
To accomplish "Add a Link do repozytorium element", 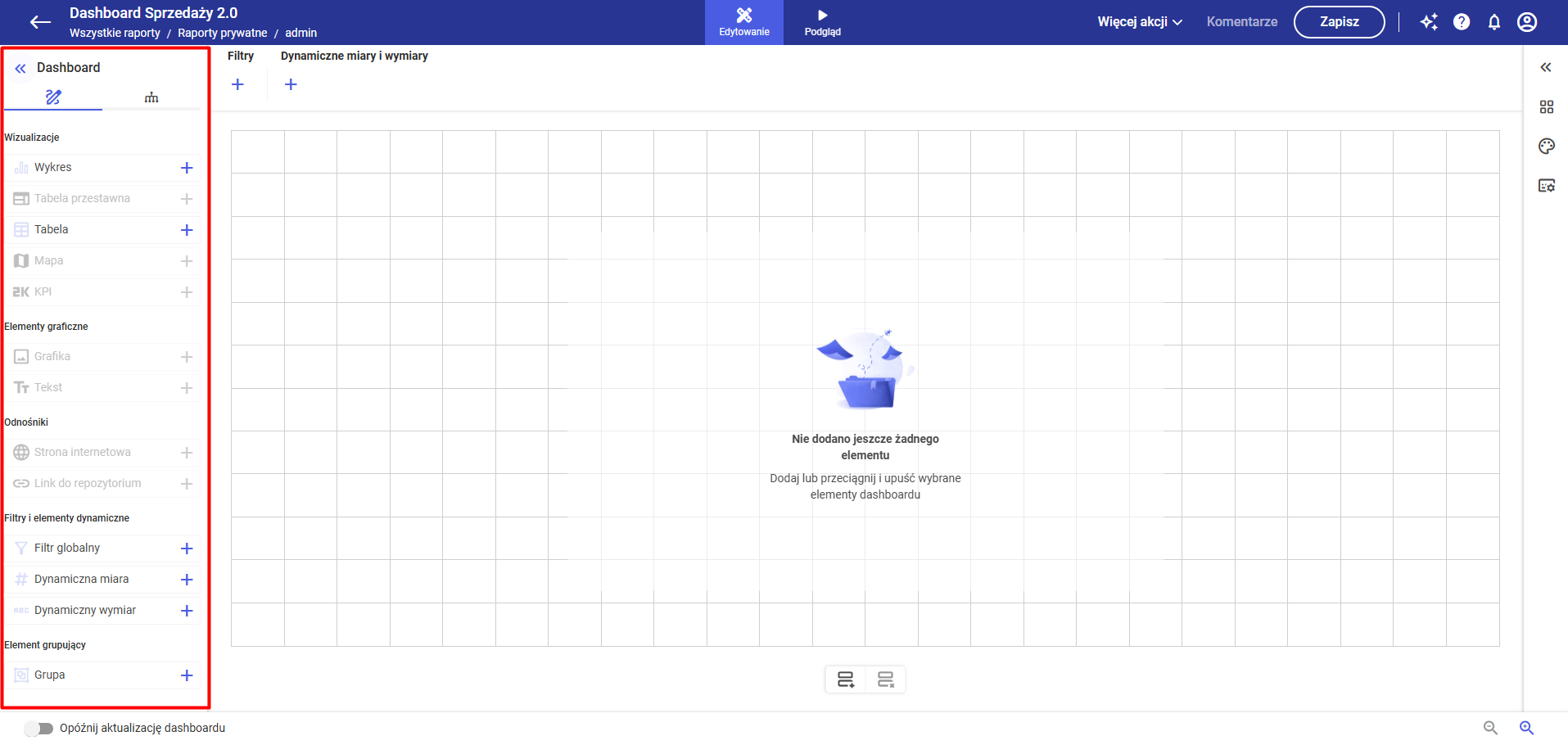I will click(x=187, y=484).
